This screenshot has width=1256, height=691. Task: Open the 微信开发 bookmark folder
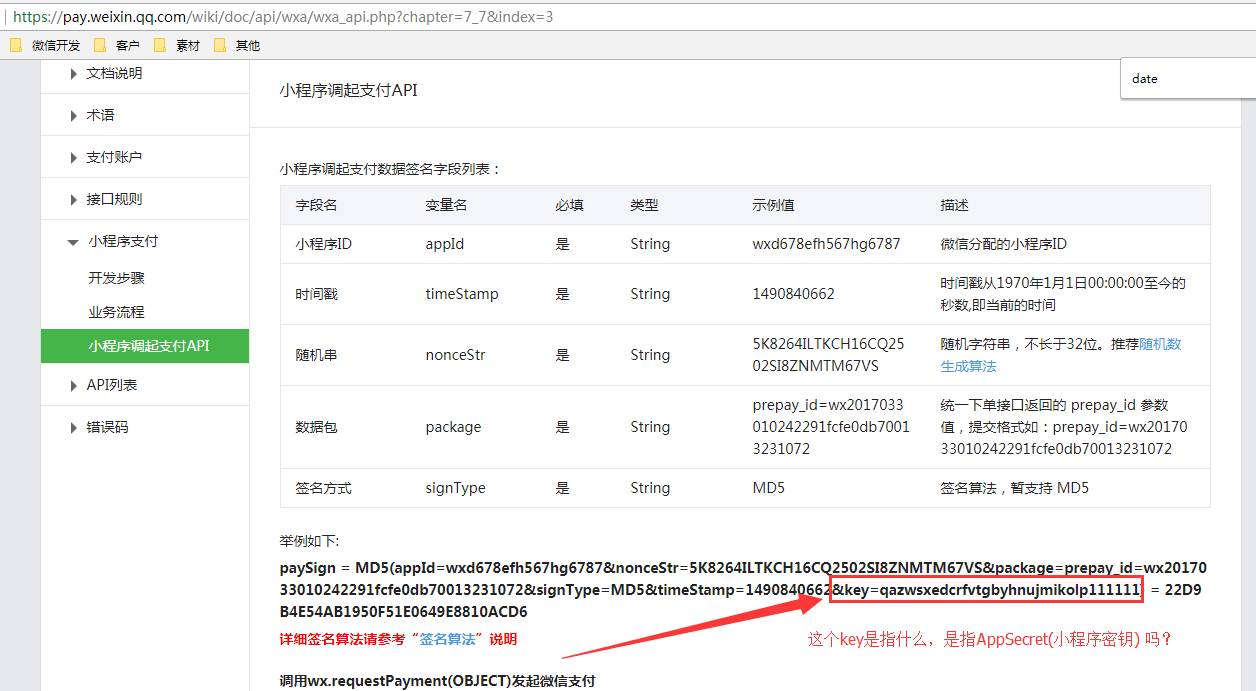pyautogui.click(x=45, y=45)
